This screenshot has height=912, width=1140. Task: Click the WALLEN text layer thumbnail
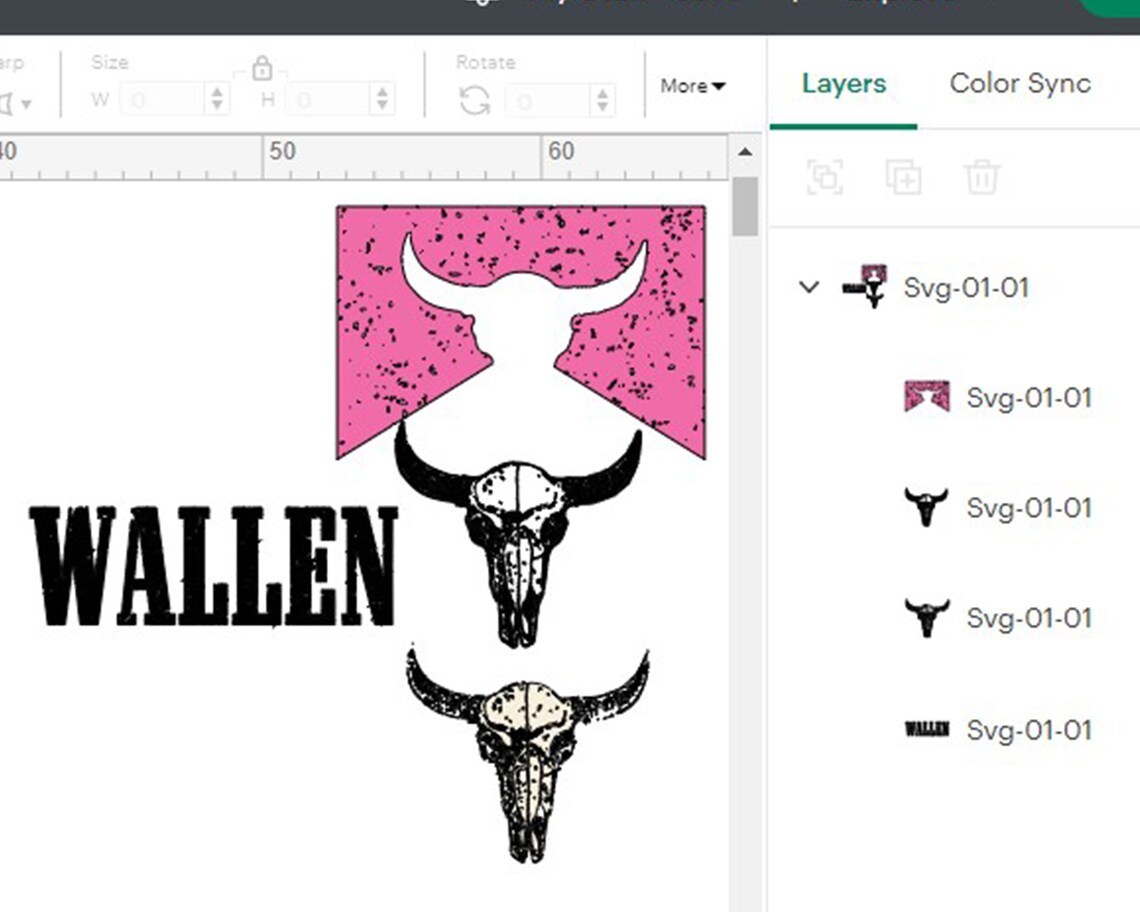929,729
